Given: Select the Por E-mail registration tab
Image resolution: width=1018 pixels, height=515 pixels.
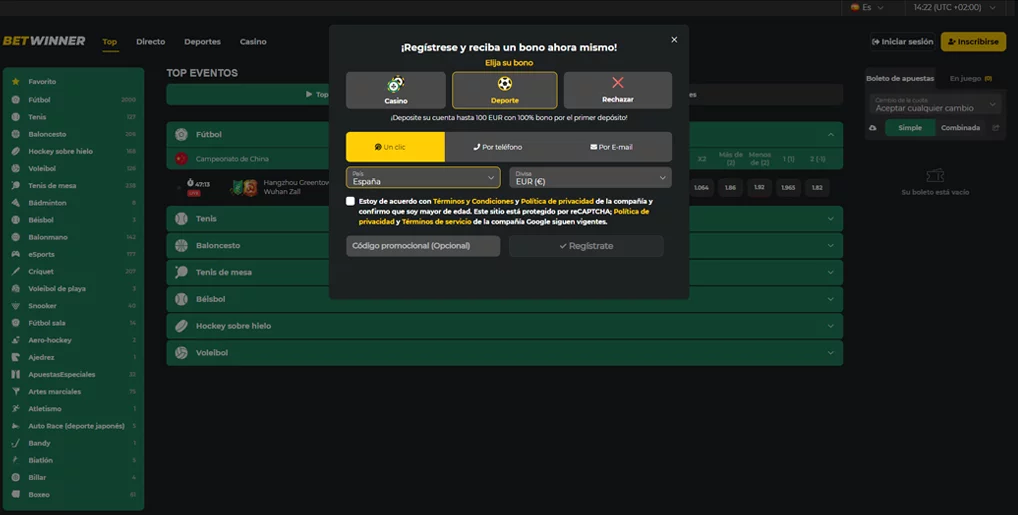Looking at the screenshot, I should point(611,147).
